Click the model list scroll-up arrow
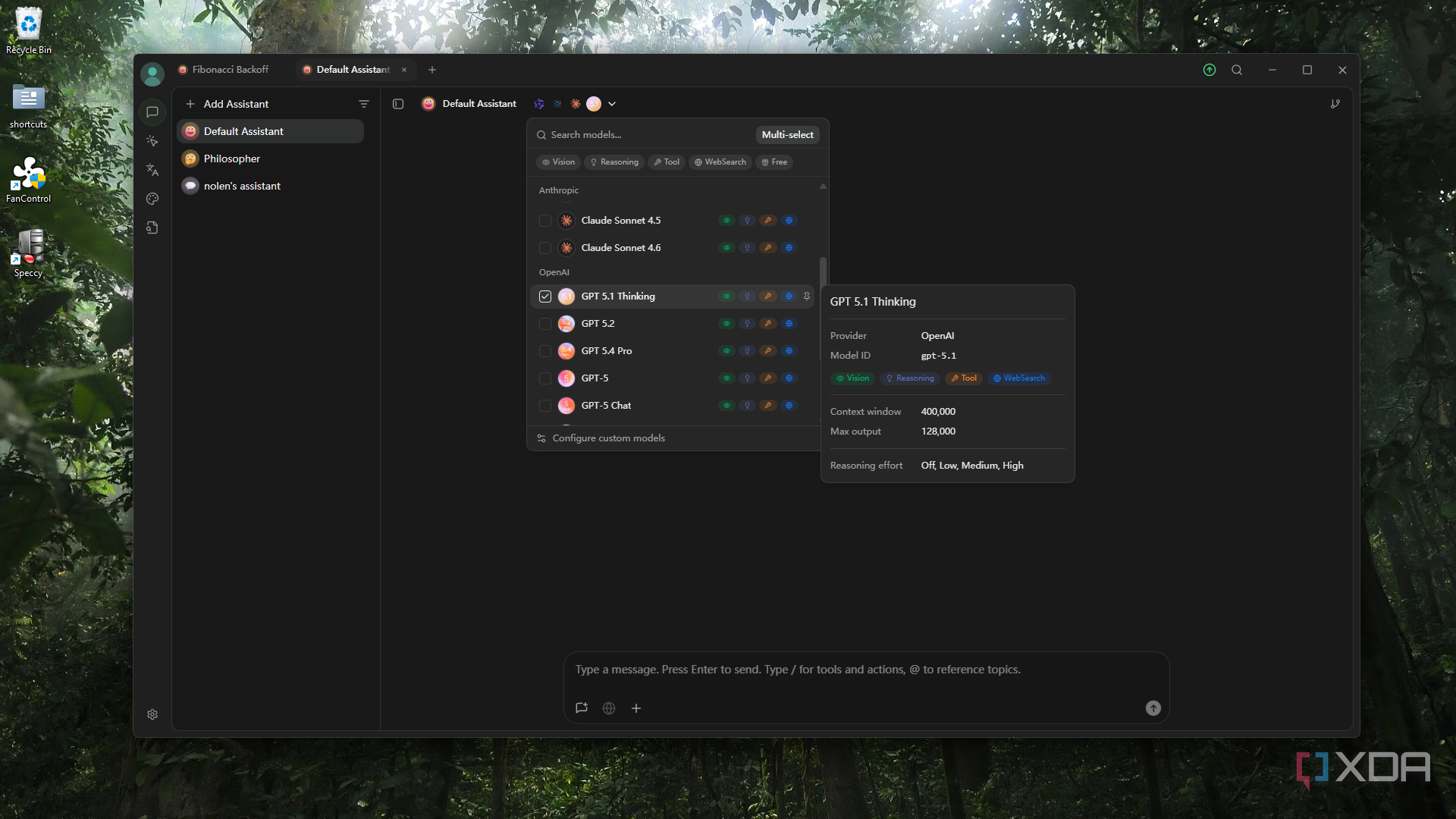 tap(823, 187)
